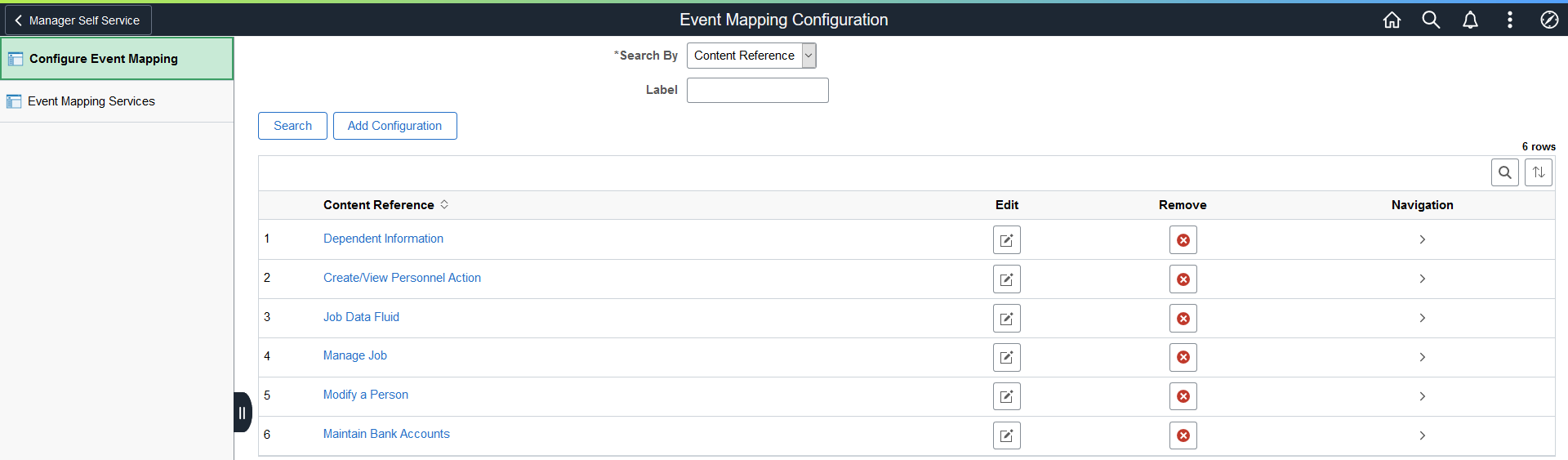1568x460 pixels.
Task: Open the Search By dropdown
Action: 751,56
